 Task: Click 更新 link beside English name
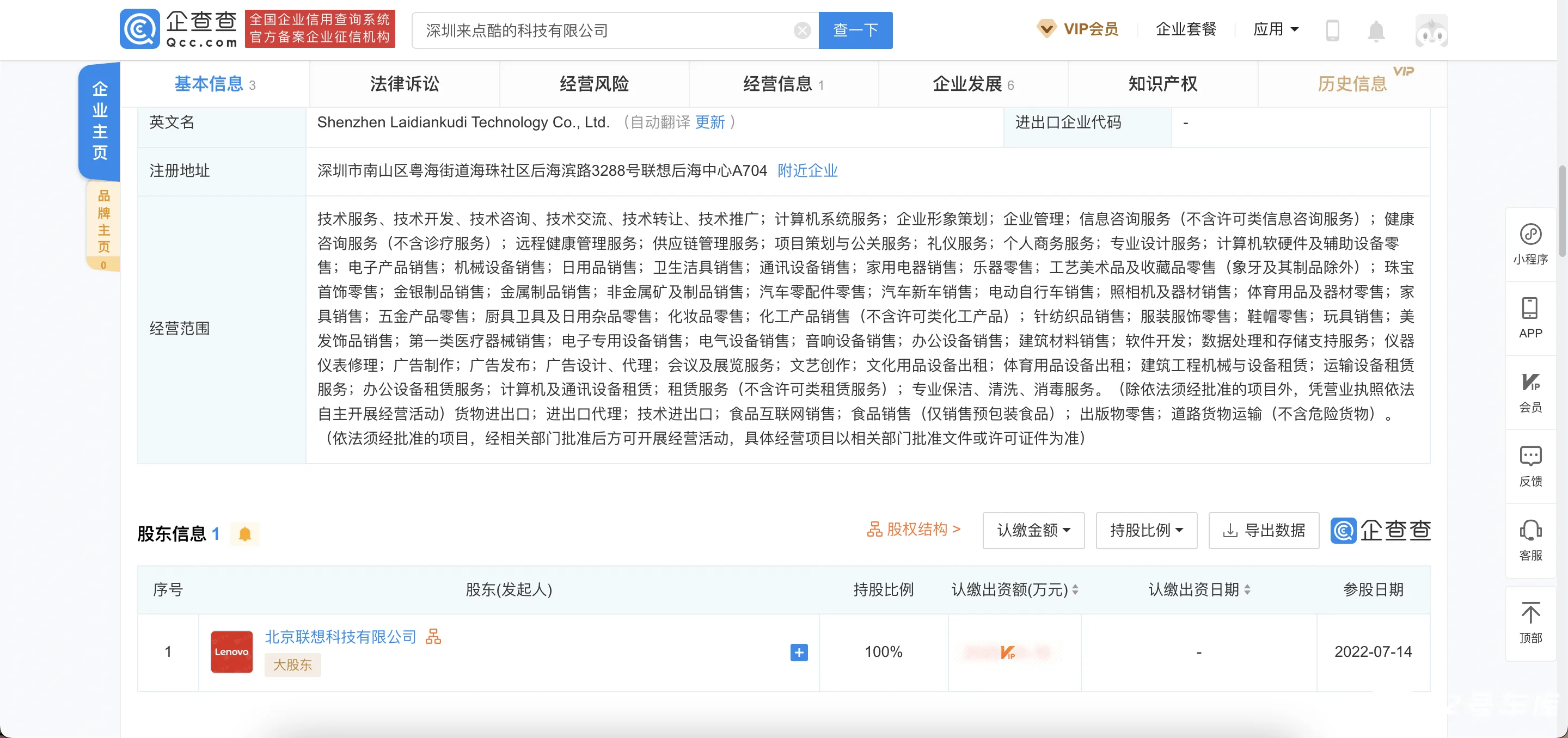click(710, 122)
